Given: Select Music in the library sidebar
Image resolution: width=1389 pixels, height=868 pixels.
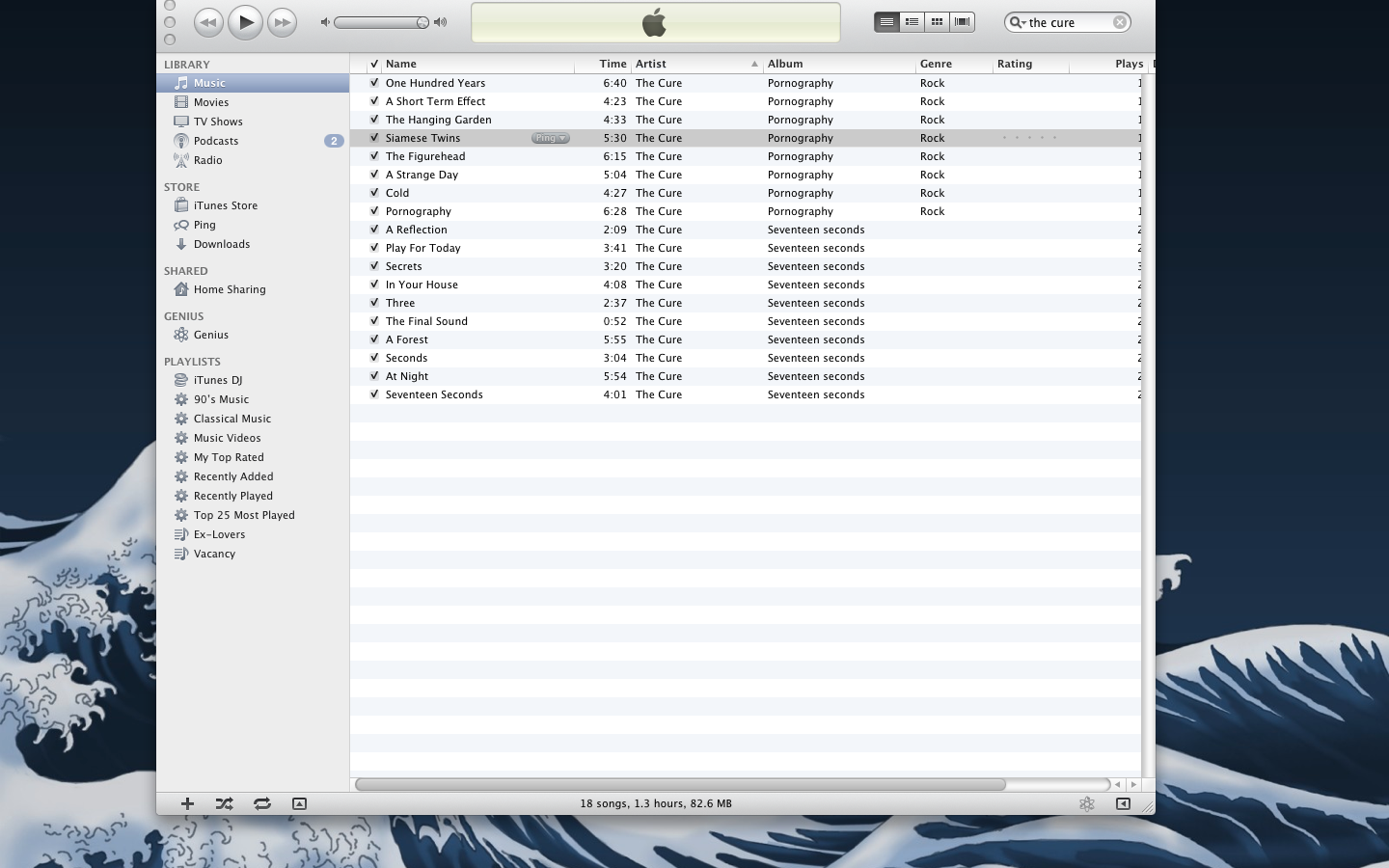Looking at the screenshot, I should pos(253,83).
